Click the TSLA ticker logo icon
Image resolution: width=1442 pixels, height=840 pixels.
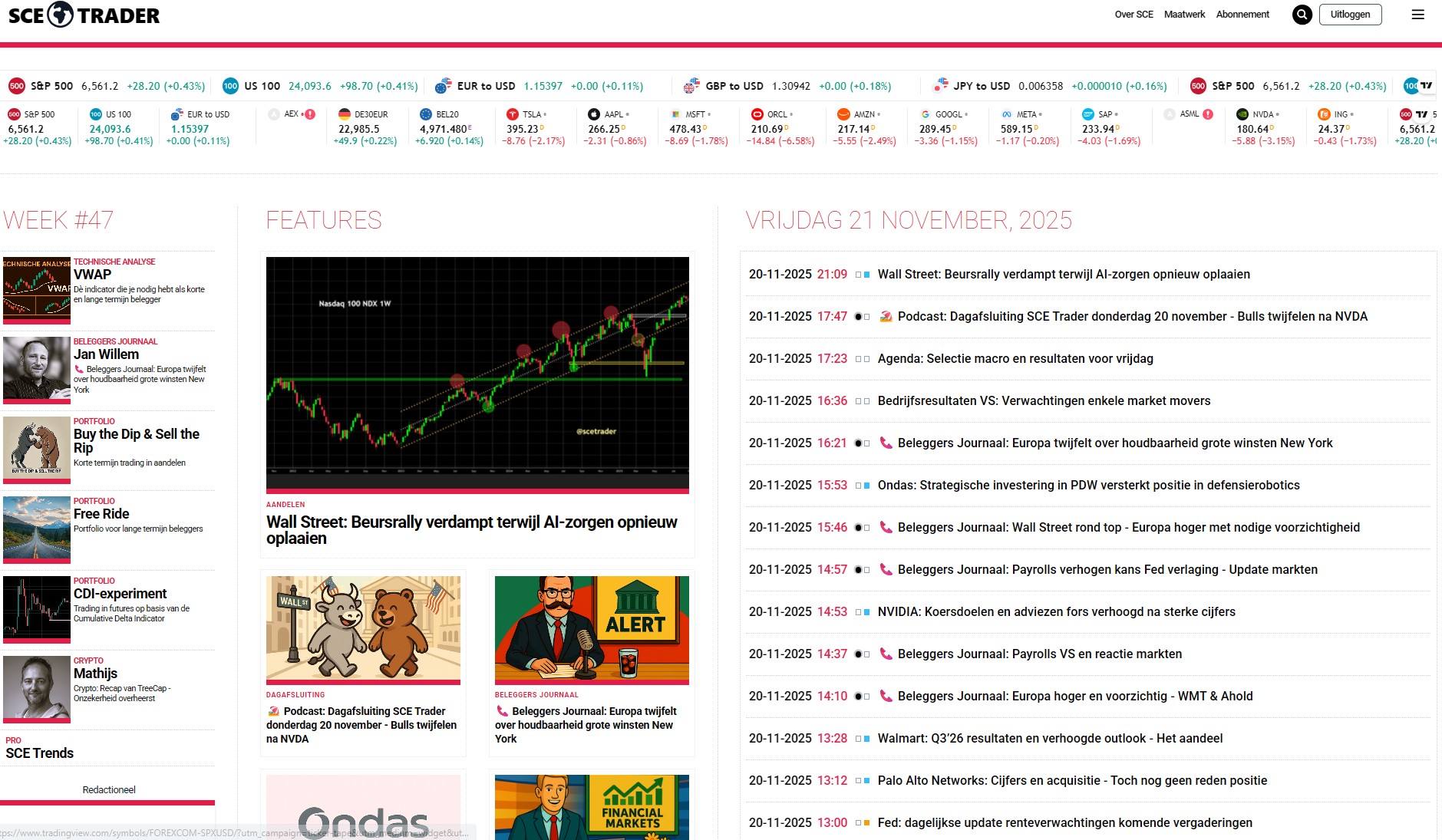[513, 114]
